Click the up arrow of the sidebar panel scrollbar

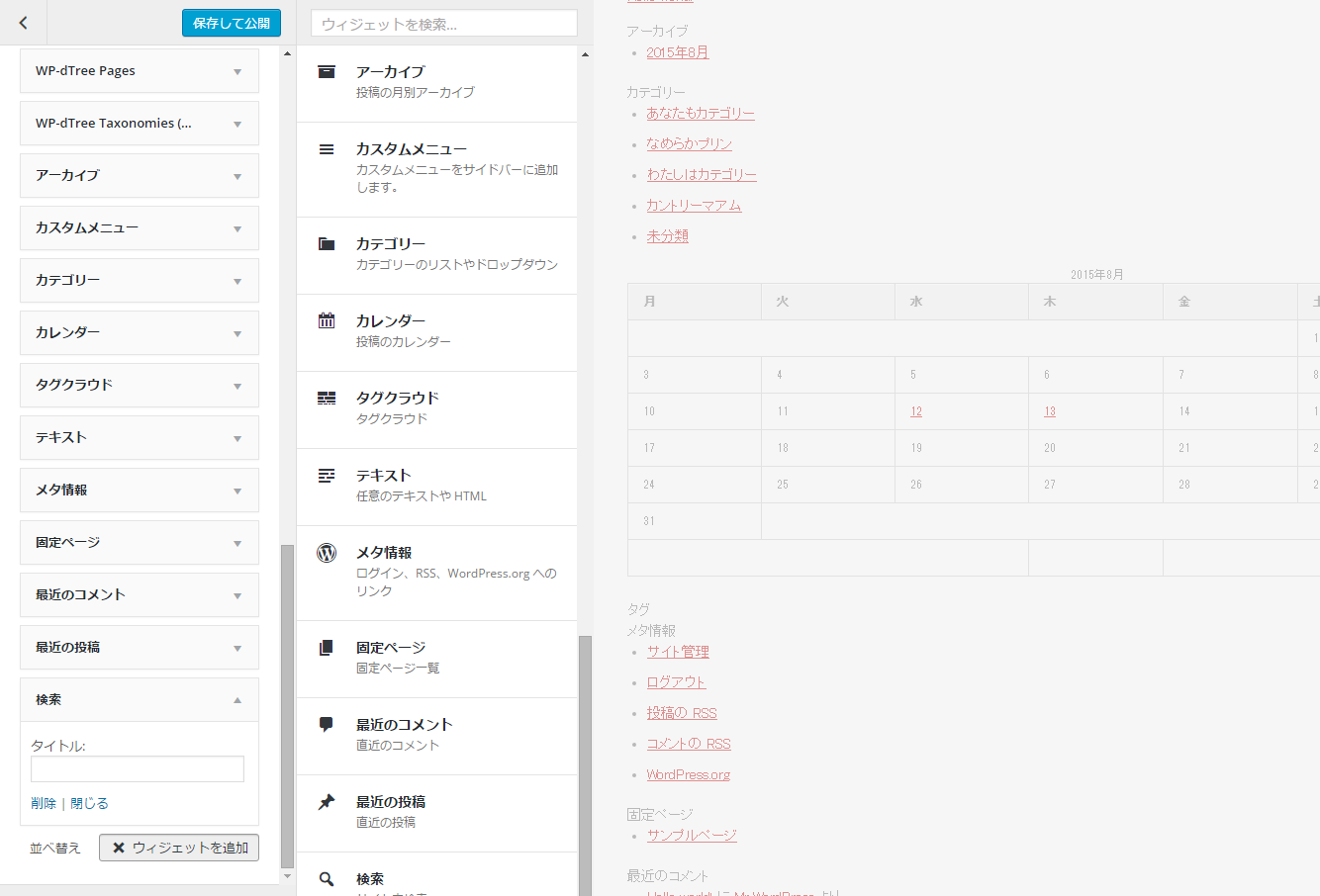(288, 53)
